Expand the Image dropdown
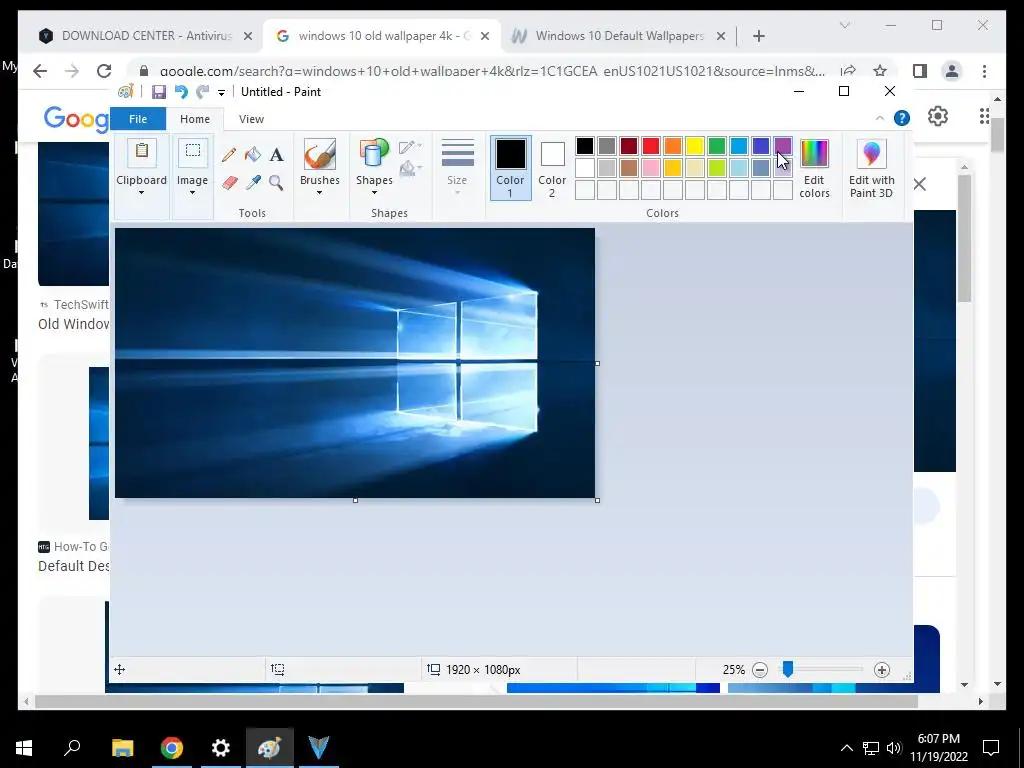The image size is (1024, 768). pyautogui.click(x=192, y=193)
